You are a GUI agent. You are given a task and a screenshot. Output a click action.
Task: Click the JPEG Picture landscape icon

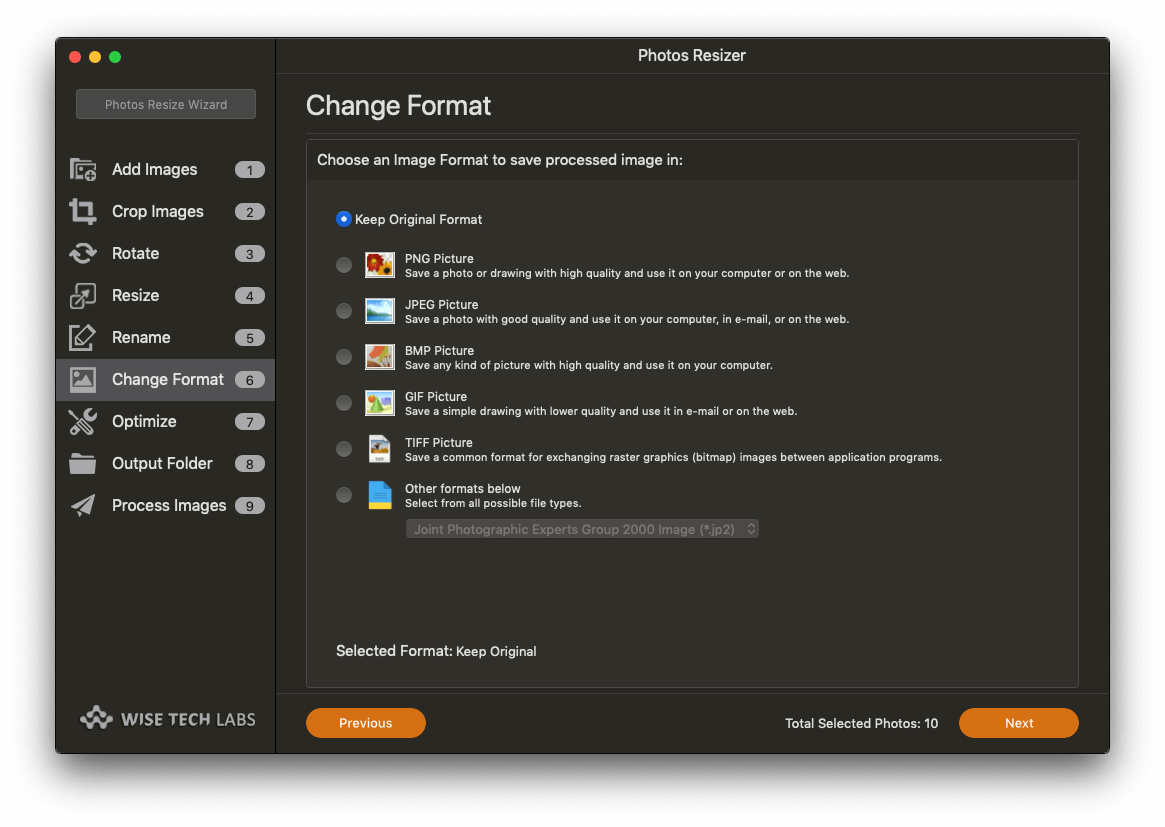coord(380,311)
